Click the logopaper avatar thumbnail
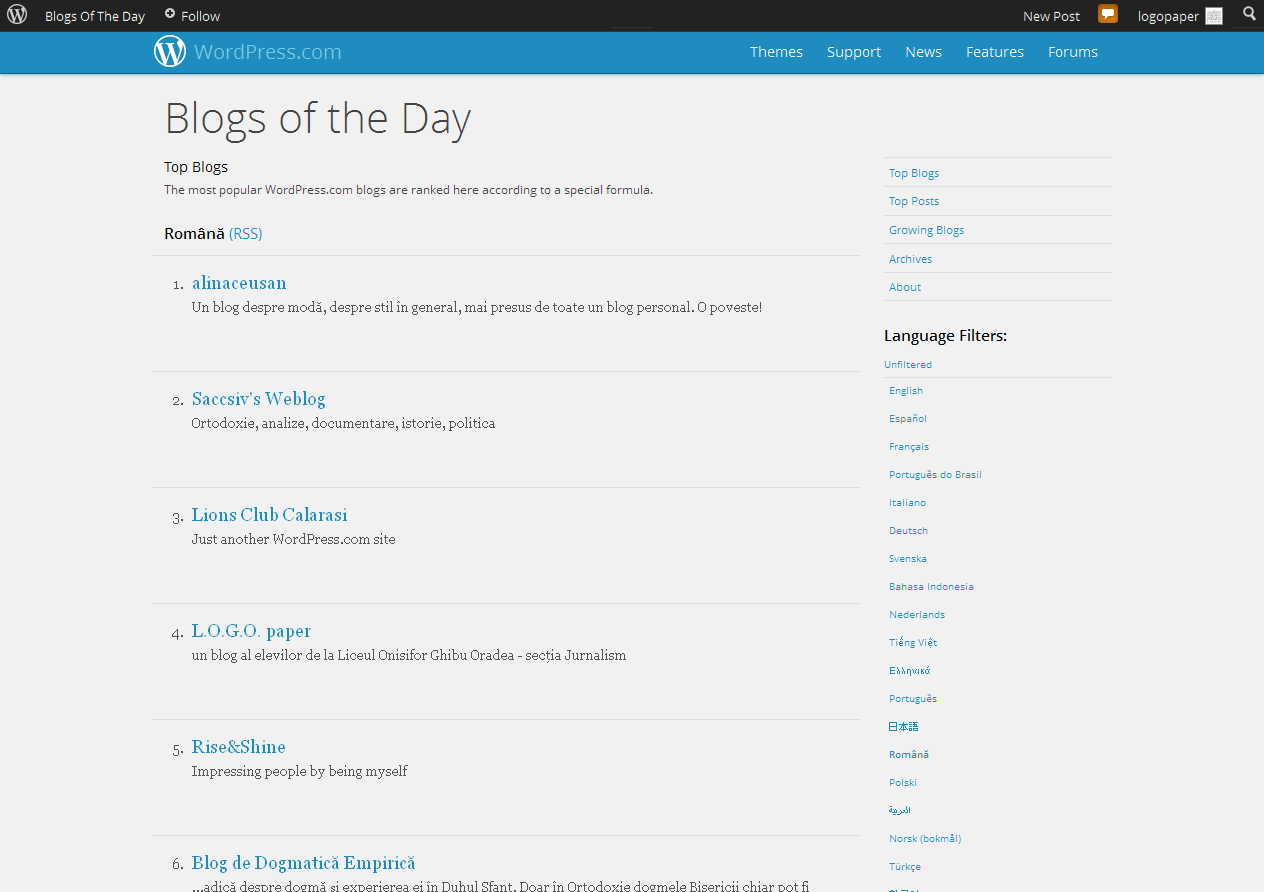 (x=1214, y=16)
